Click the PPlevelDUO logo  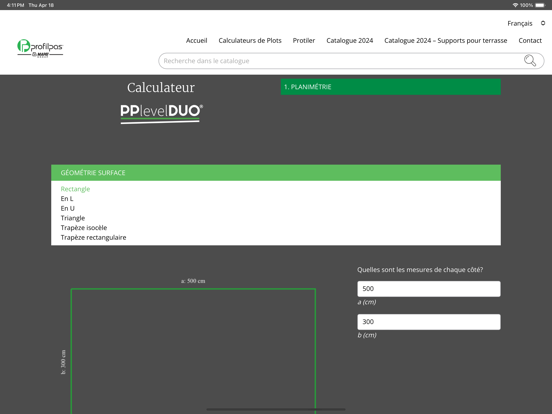pos(162,113)
